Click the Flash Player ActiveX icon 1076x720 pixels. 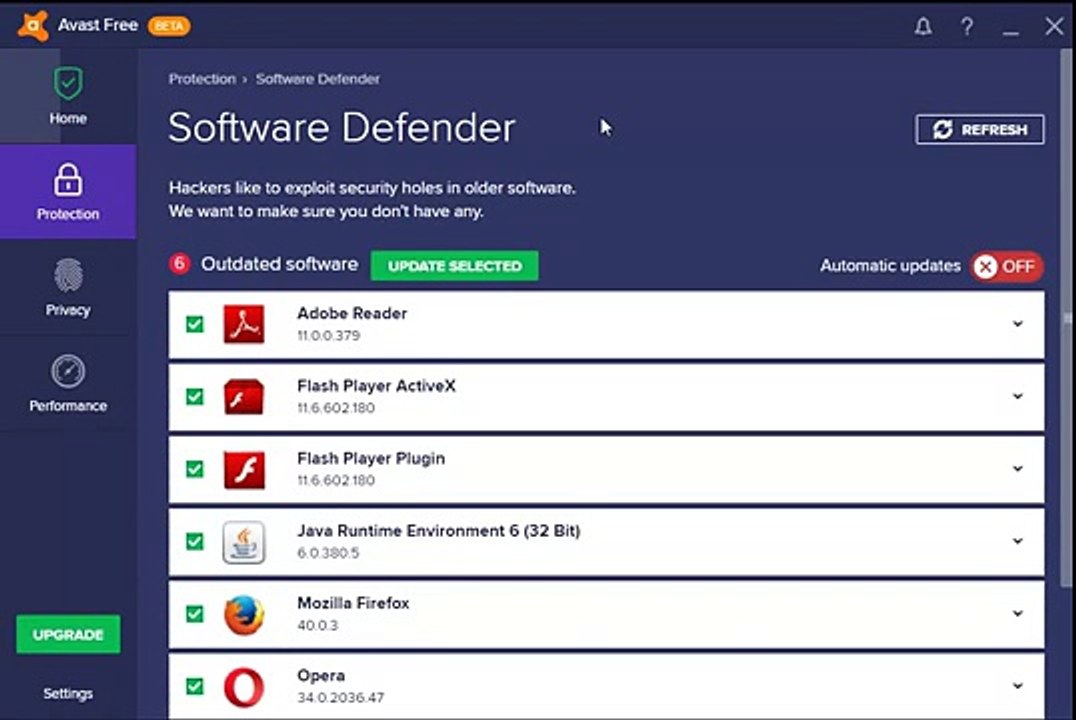pos(244,397)
